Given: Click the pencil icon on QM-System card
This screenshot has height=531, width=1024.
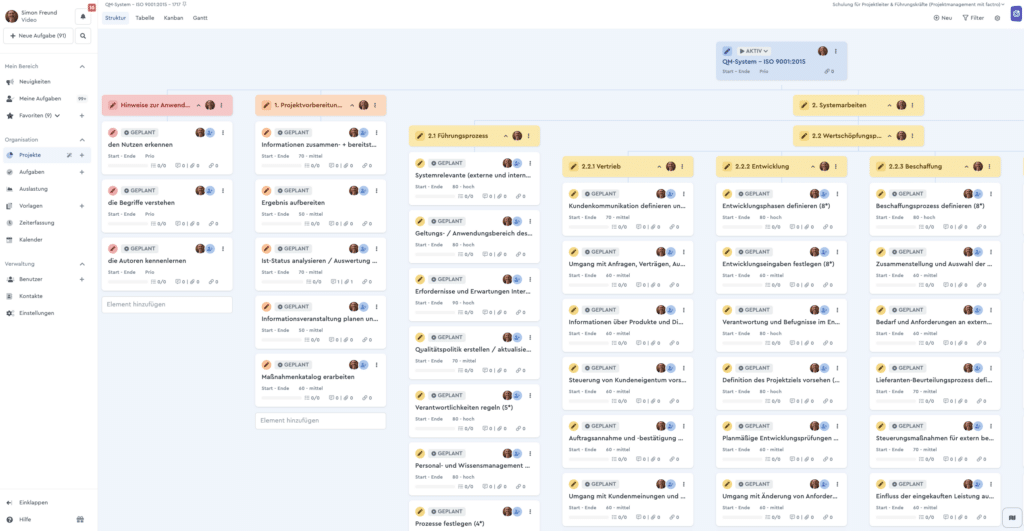Looking at the screenshot, I should [727, 51].
